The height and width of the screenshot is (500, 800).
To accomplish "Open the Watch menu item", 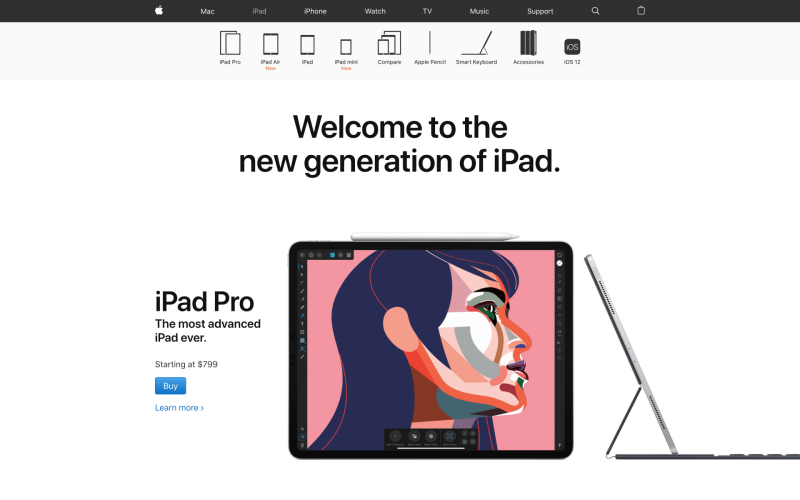I will 375,11.
